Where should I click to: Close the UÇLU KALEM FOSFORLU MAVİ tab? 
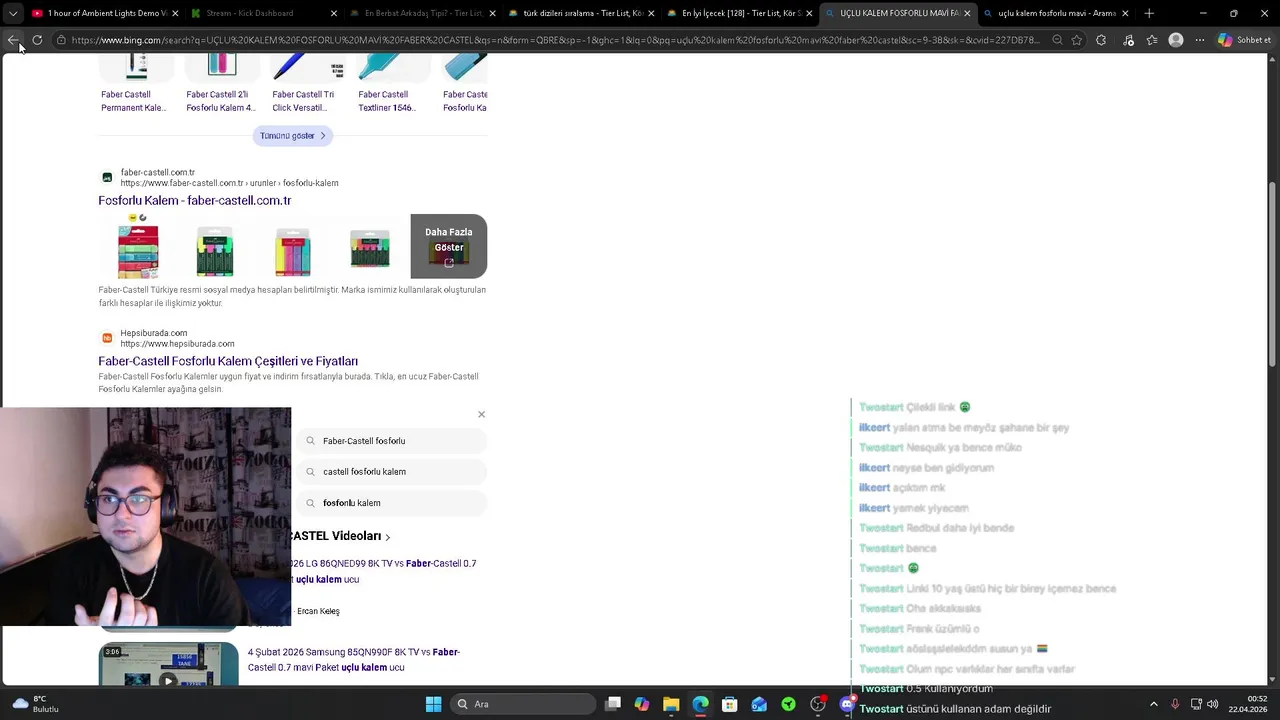(967, 13)
